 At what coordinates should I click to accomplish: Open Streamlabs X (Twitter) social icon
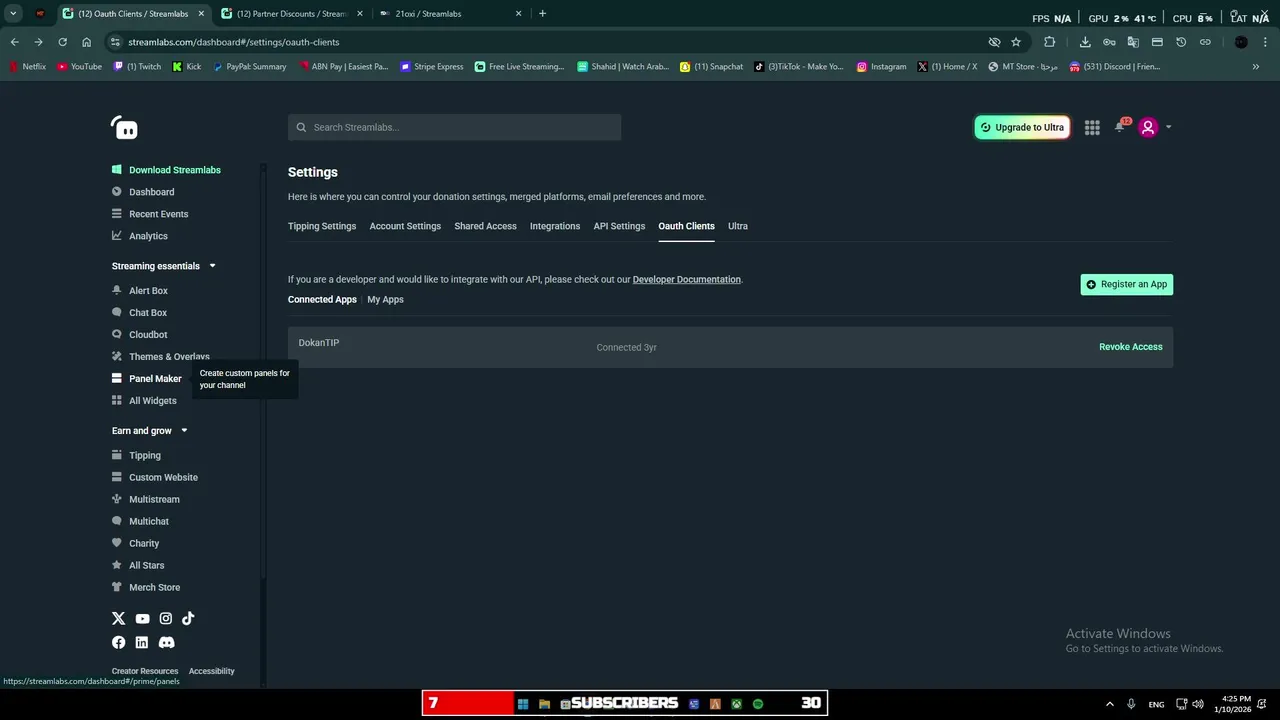tap(118, 618)
